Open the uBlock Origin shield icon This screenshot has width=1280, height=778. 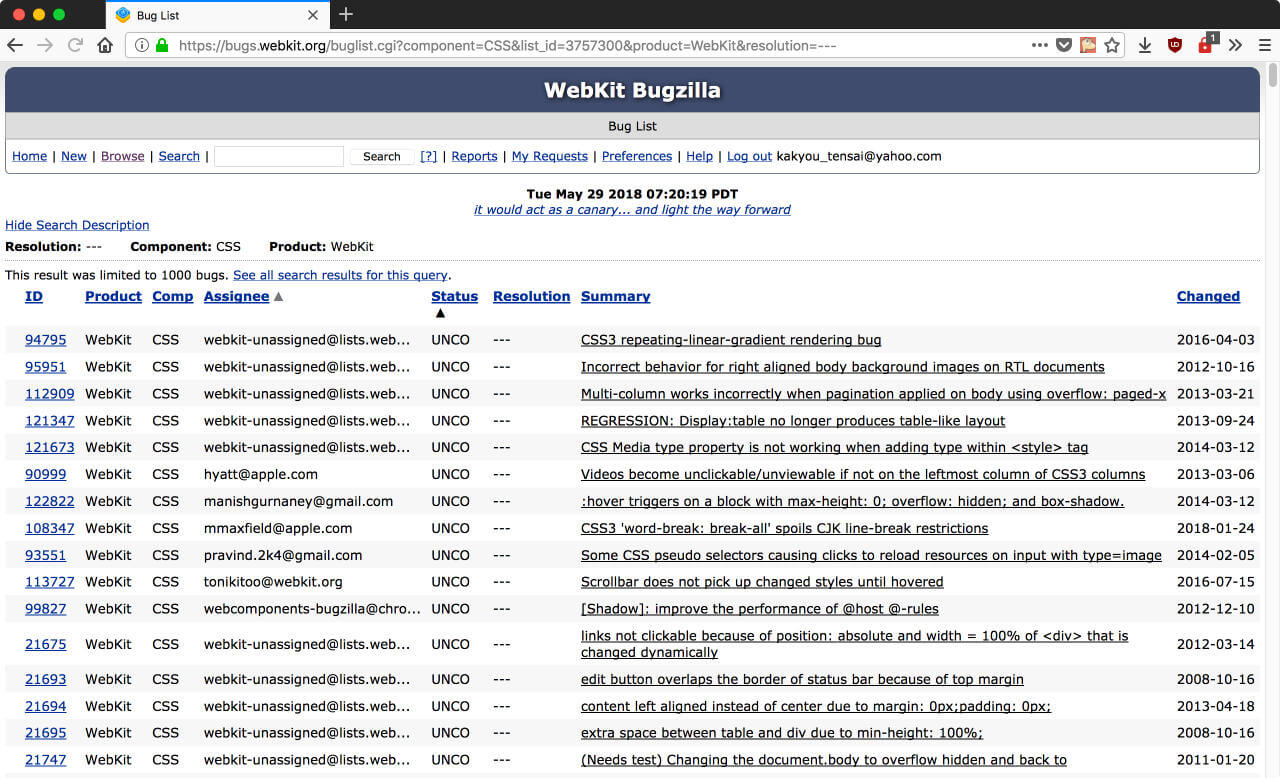tap(1174, 45)
